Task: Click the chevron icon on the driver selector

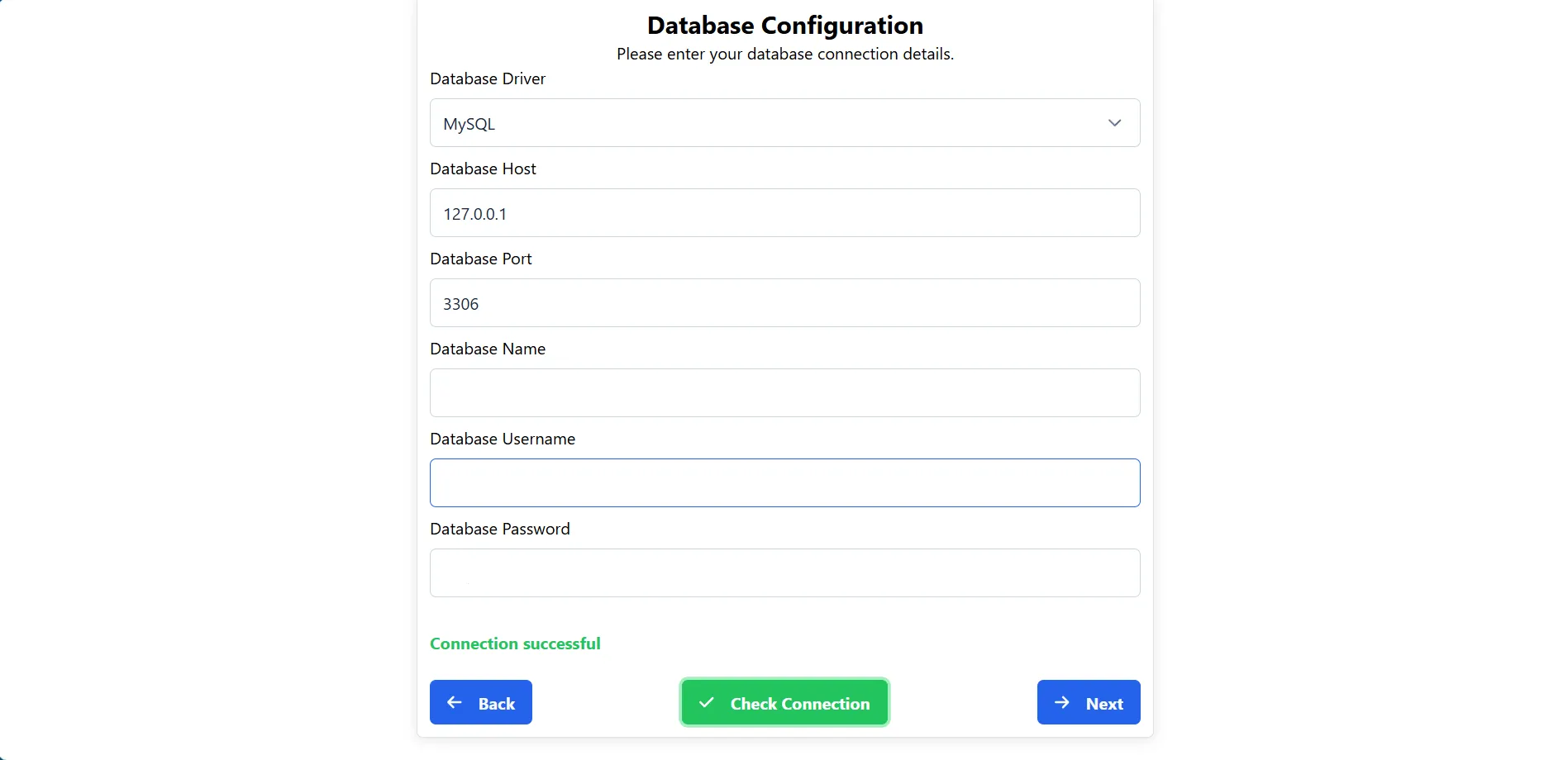Action: pos(1113,122)
